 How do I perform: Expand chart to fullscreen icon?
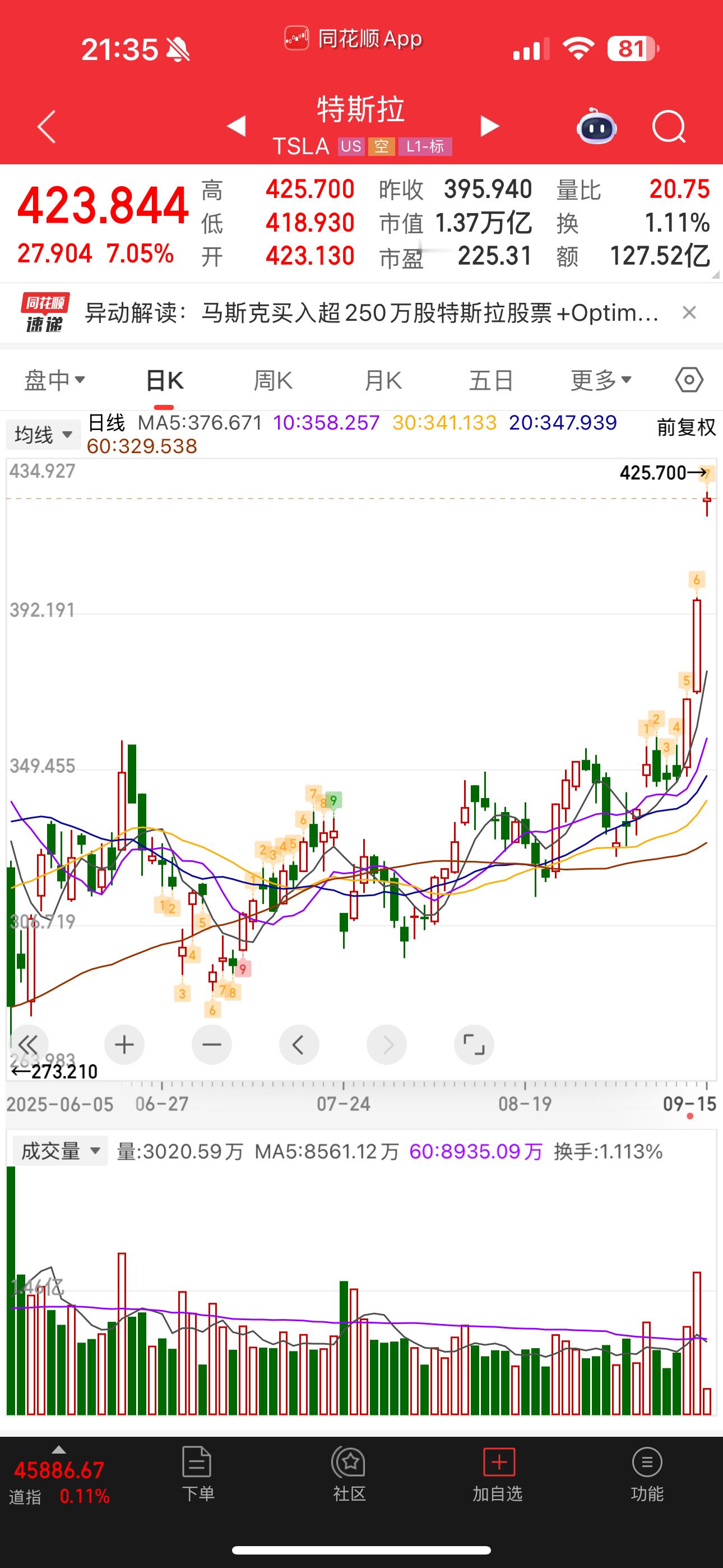[x=474, y=1045]
